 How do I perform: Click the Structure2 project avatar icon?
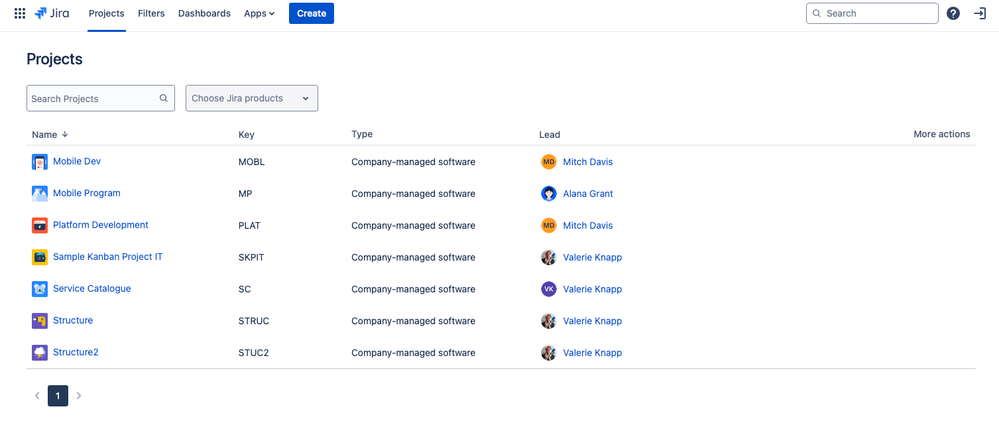click(x=40, y=353)
